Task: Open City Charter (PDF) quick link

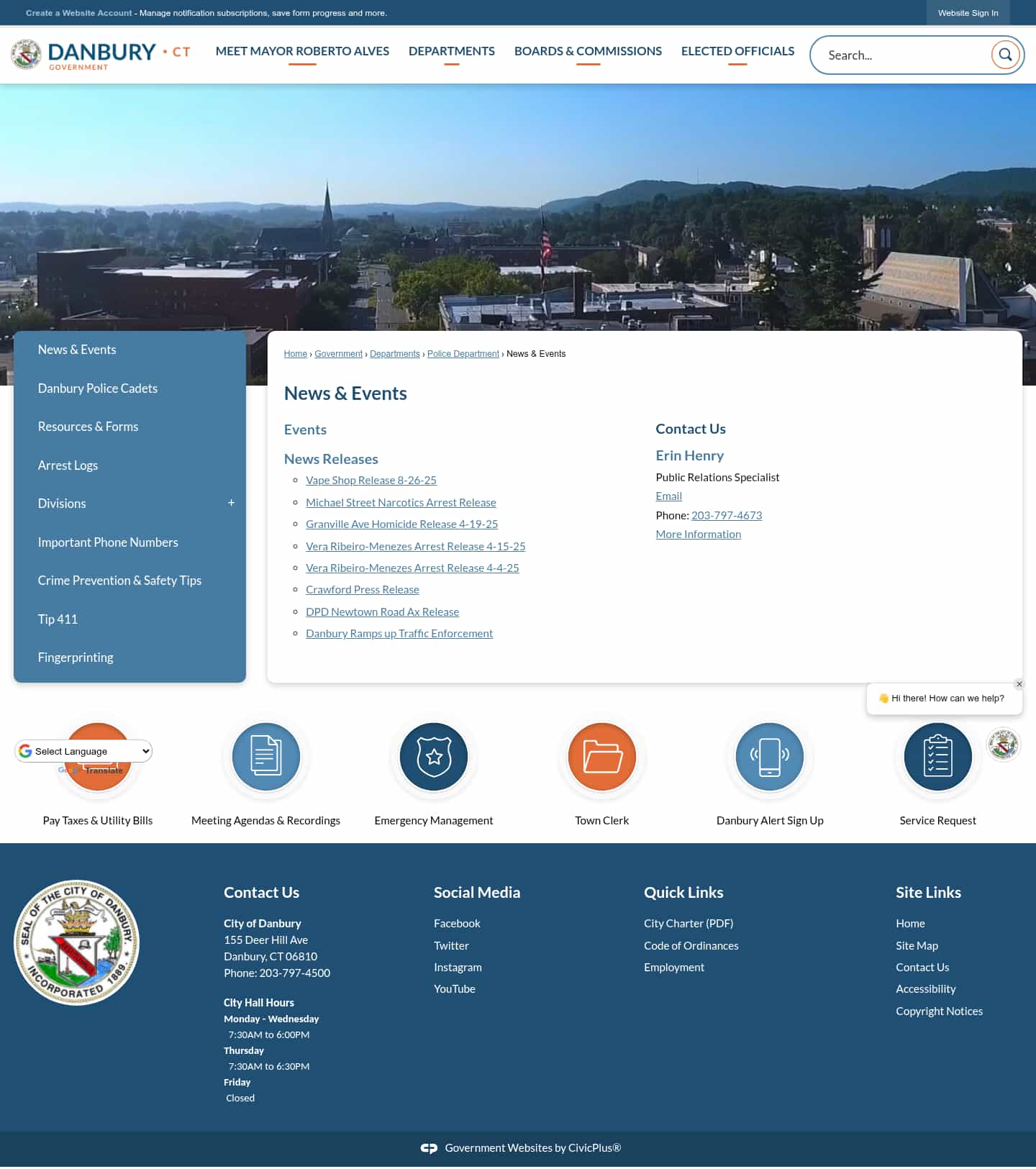Action: coord(689,924)
